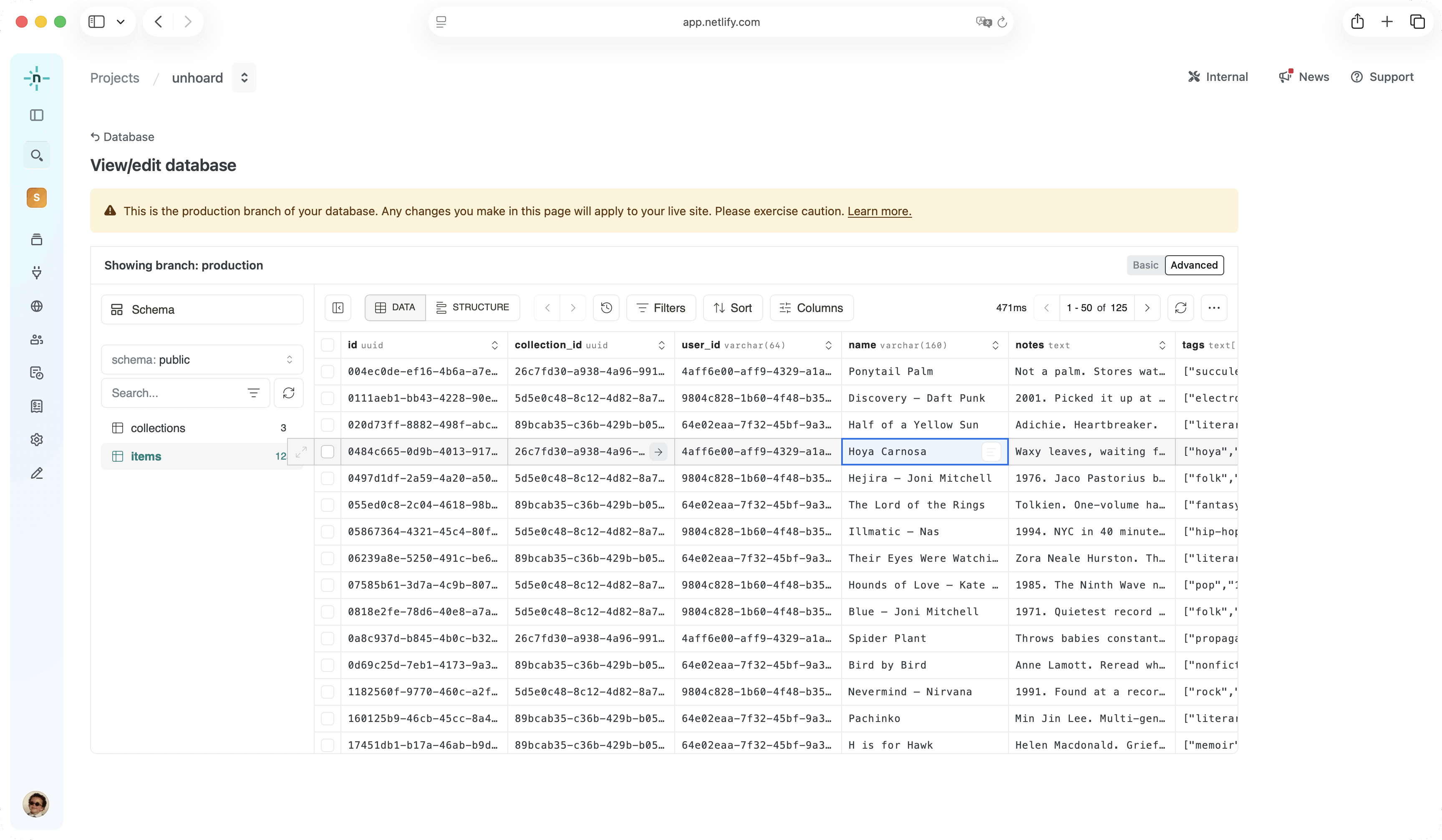This screenshot has width=1442, height=840.
Task: Open the search icon in sidebar
Action: [x=37, y=156]
